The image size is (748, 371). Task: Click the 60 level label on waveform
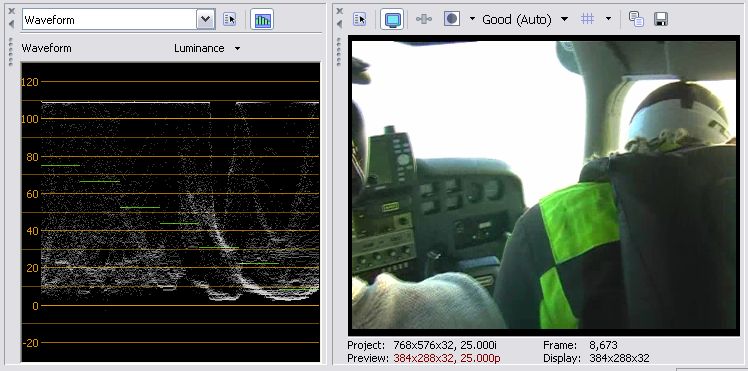pyautogui.click(x=32, y=194)
